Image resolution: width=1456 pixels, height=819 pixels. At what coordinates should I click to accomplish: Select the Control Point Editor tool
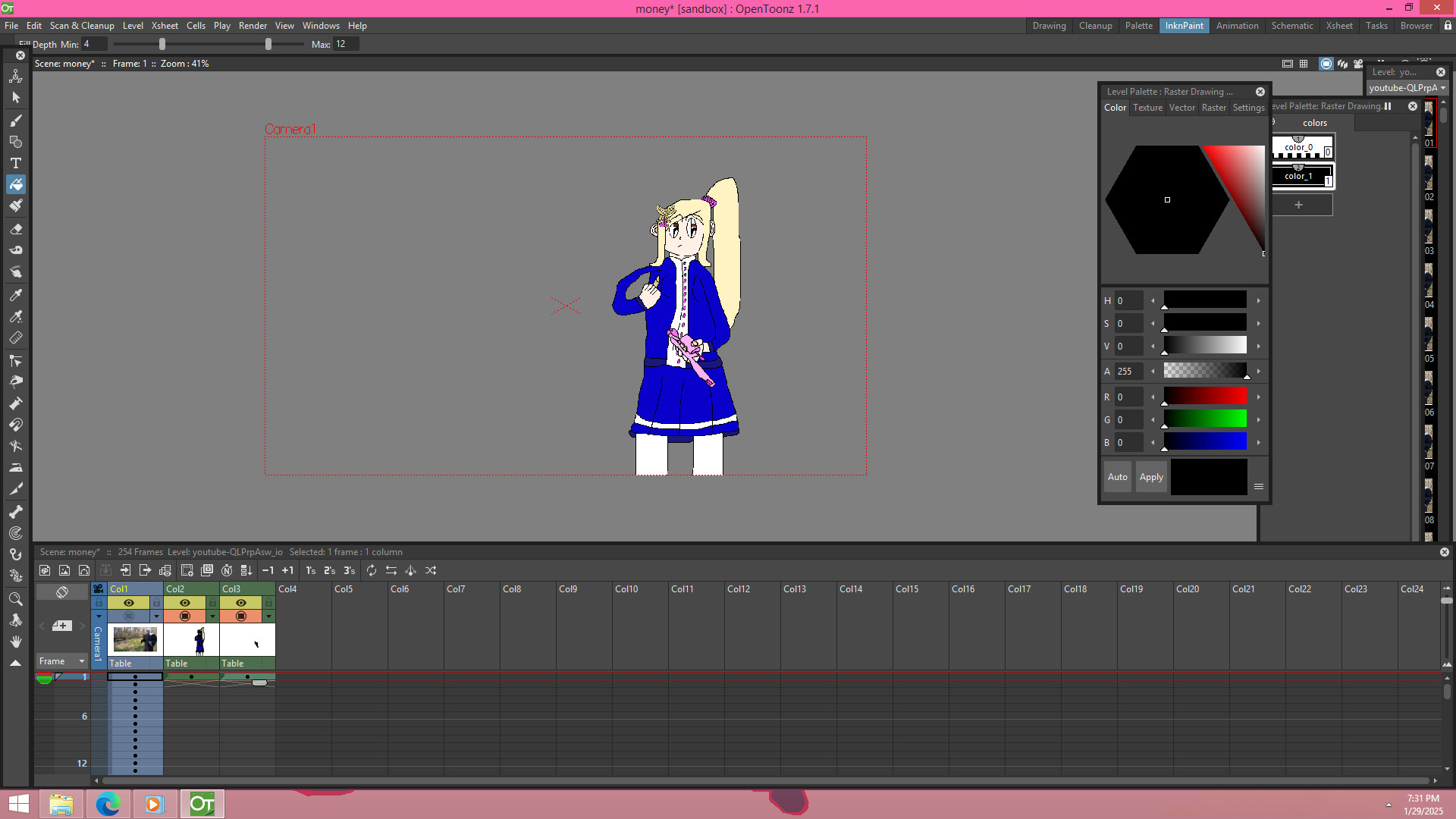pos(15,360)
